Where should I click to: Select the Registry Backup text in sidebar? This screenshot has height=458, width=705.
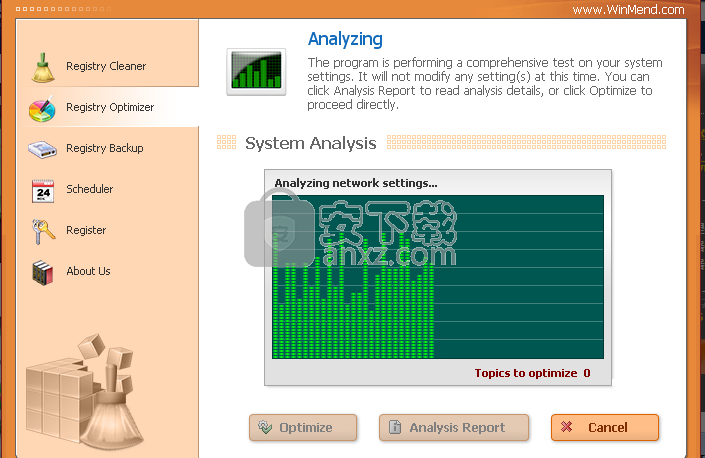coord(105,148)
